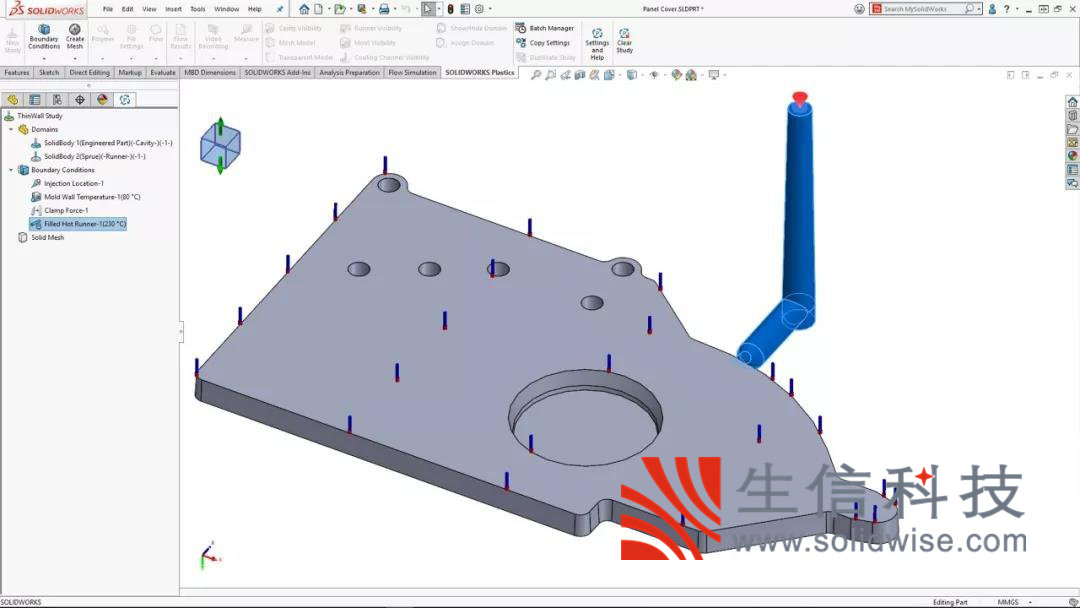Open the Plastics manager panel tab
The width and height of the screenshot is (1080, 608).
click(x=125, y=100)
